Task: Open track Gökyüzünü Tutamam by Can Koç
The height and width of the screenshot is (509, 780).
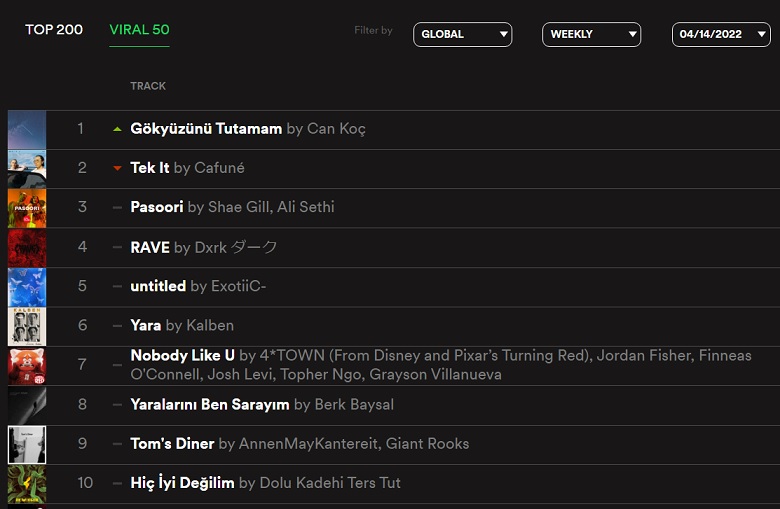Action: pos(248,129)
